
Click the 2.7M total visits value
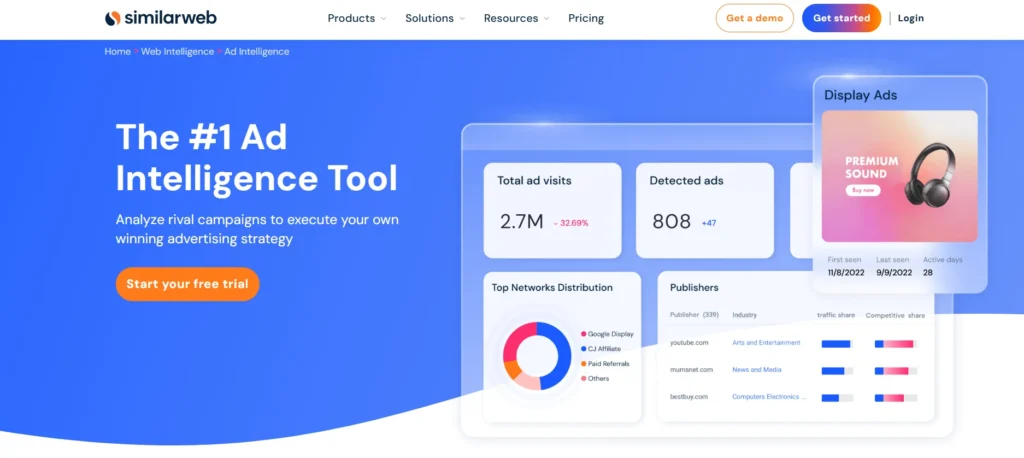pyautogui.click(x=521, y=222)
